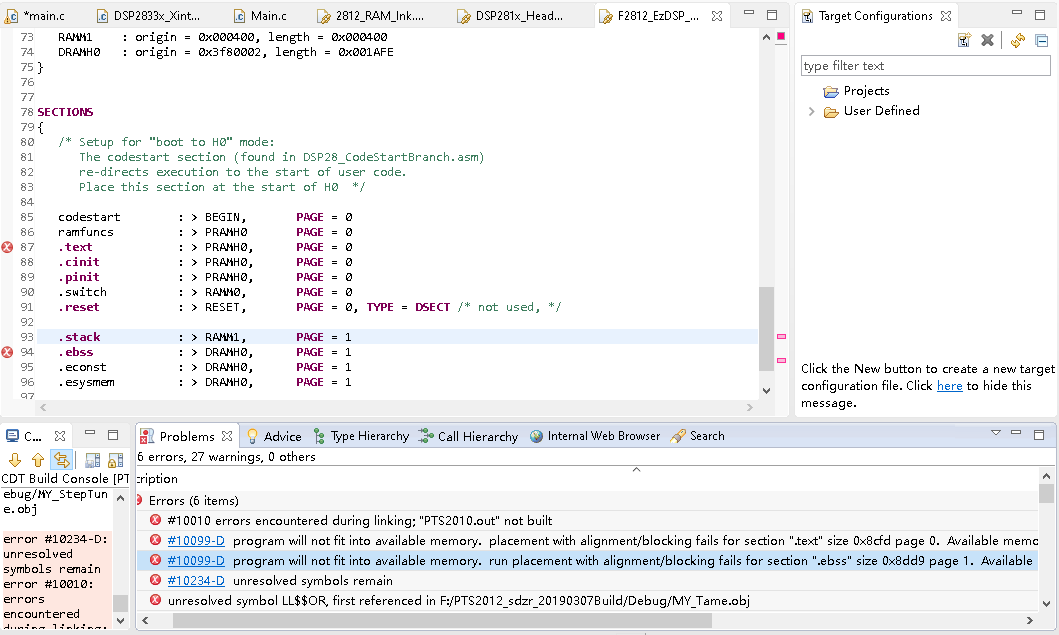Click the New Target Configuration icon

click(x=964, y=40)
